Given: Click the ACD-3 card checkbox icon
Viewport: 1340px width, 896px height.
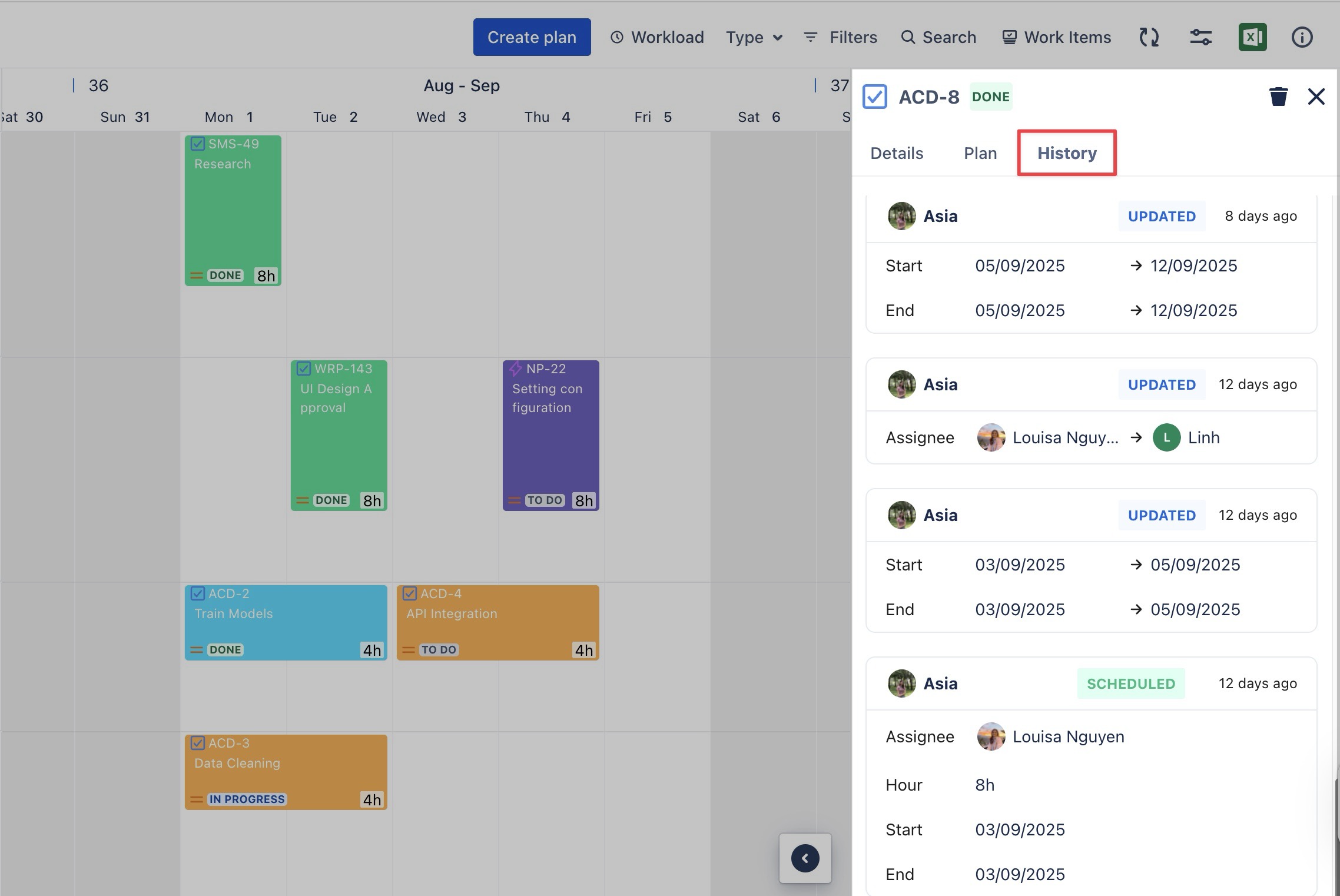Looking at the screenshot, I should pos(198,744).
